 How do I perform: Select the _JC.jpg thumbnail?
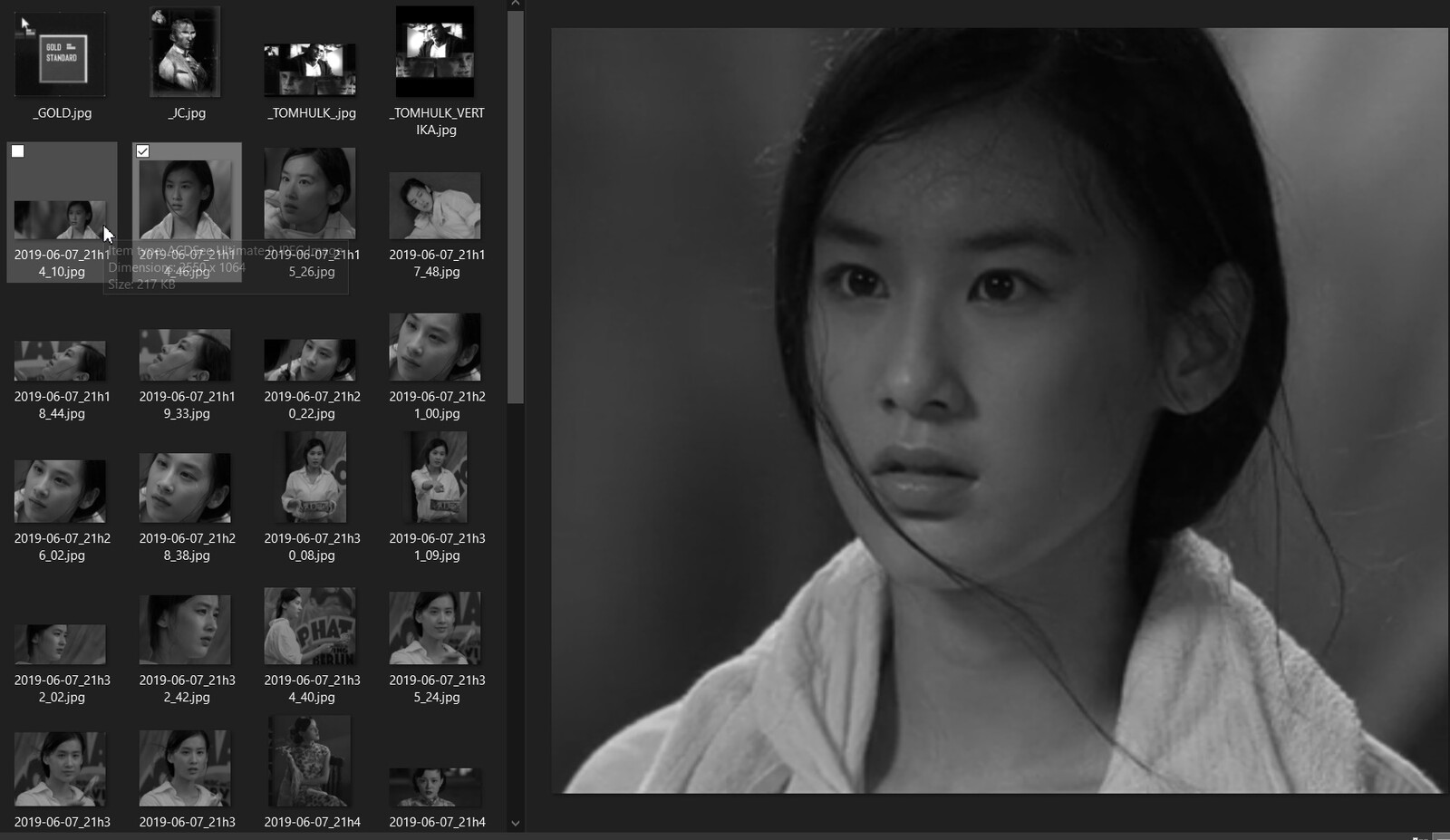[x=185, y=51]
